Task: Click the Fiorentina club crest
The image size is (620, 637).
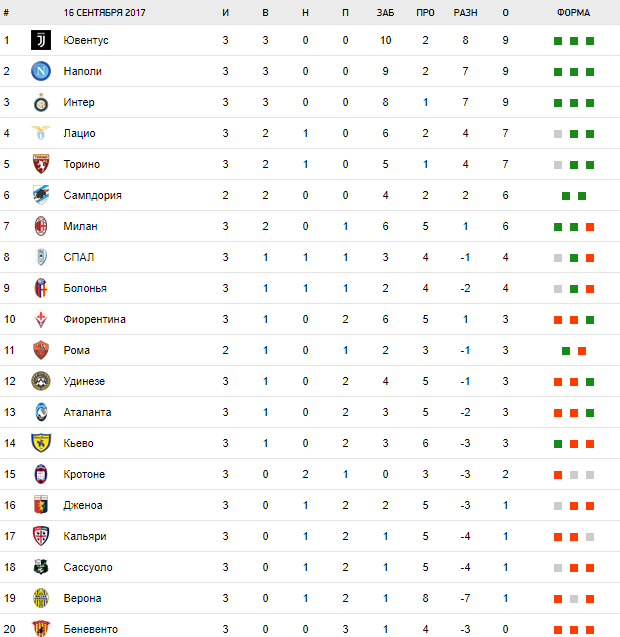Action: pos(41,319)
